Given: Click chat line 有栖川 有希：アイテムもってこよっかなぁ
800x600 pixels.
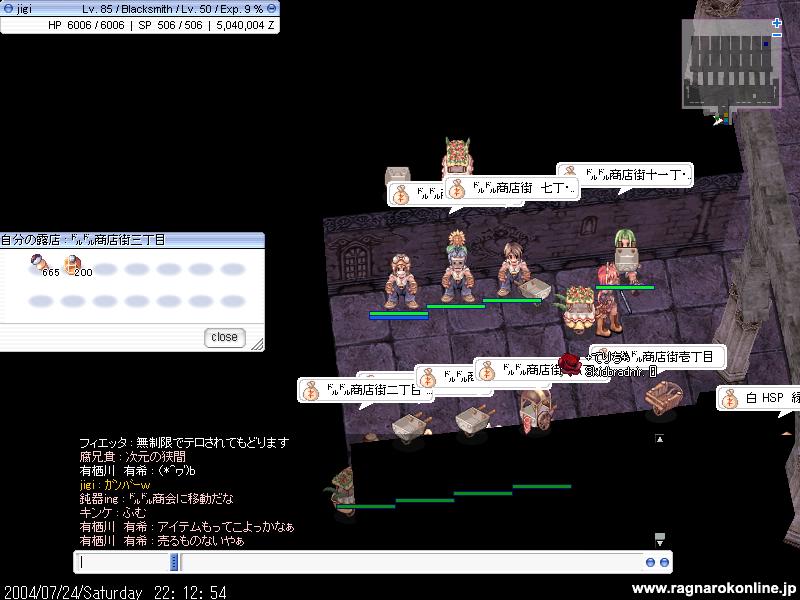Looking at the screenshot, I should tap(187, 527).
